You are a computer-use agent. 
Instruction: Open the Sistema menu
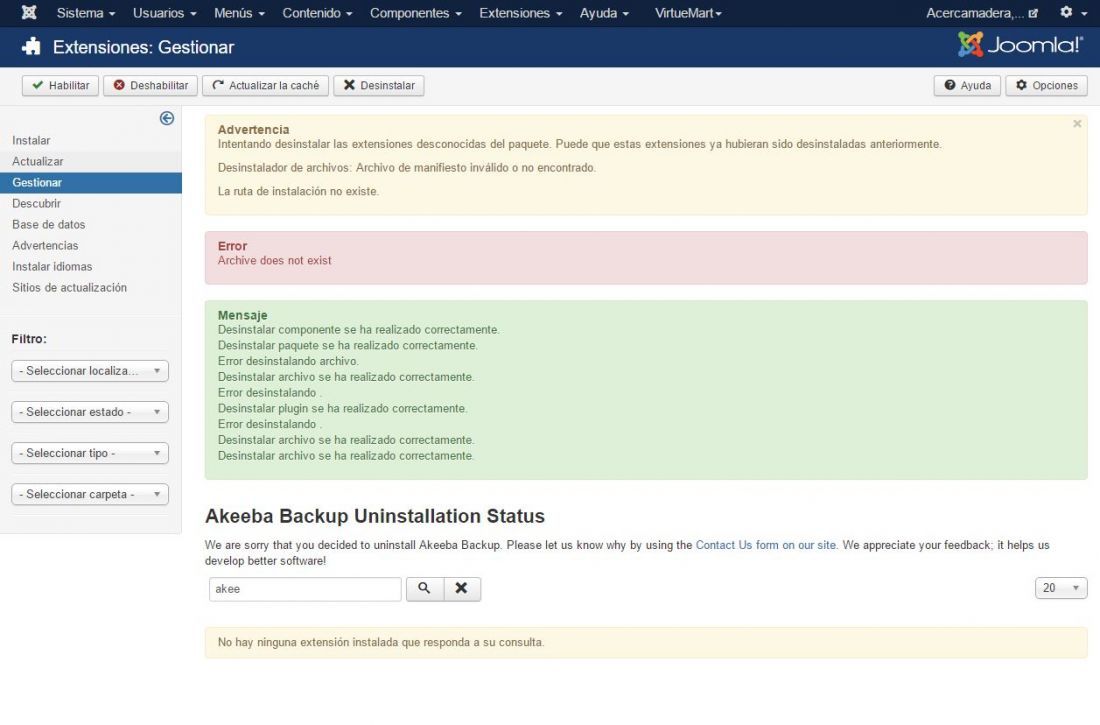click(x=86, y=13)
